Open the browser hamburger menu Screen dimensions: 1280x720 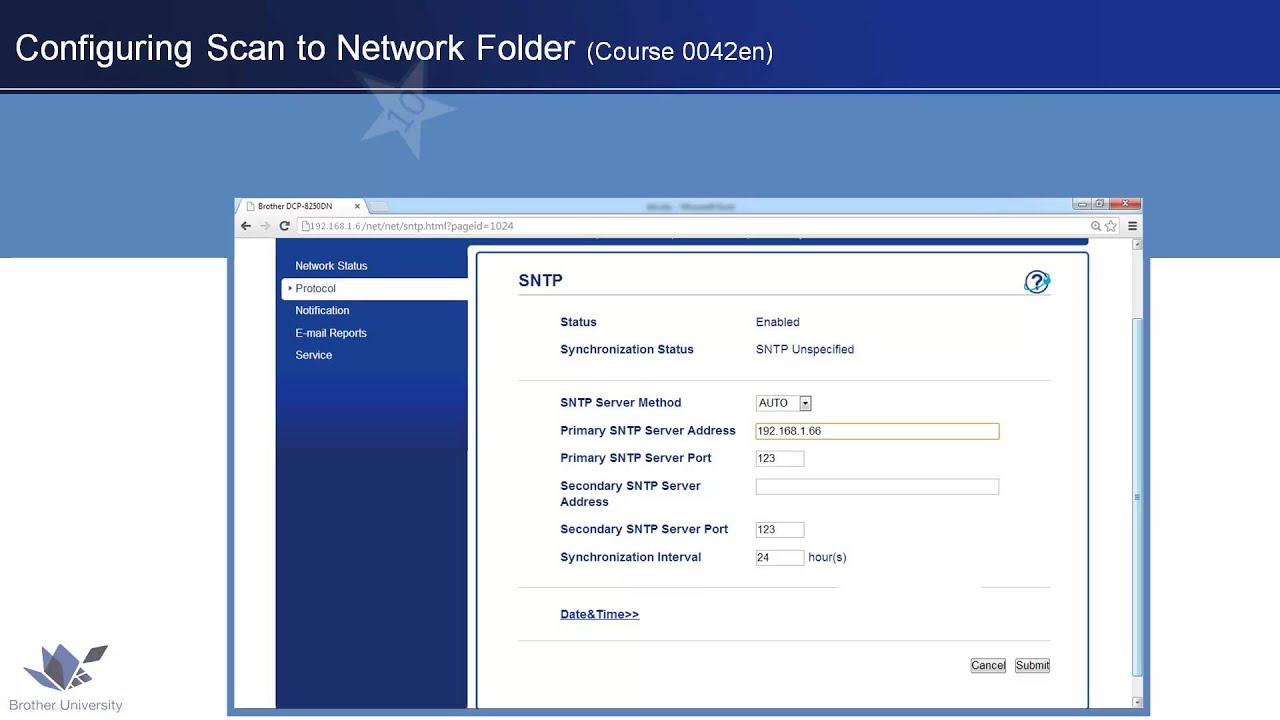1132,226
